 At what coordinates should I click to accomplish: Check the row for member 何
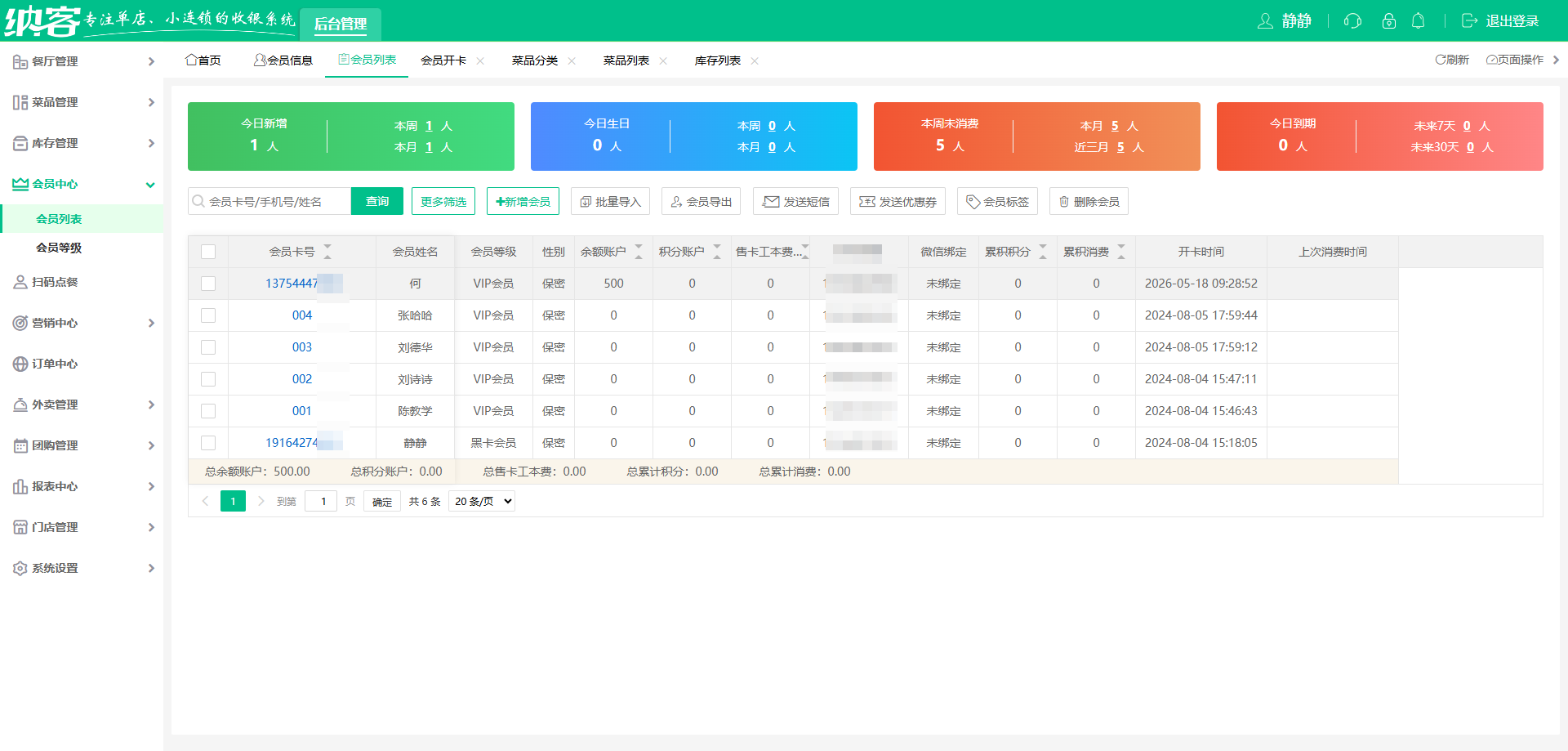pyautogui.click(x=208, y=284)
